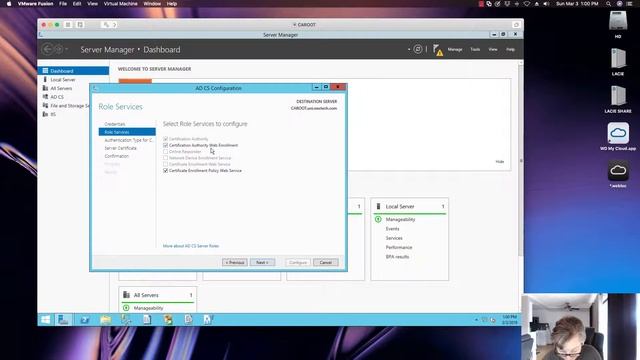Open the HD drive on Mac desktop
640x360 pixels.
click(618, 21)
